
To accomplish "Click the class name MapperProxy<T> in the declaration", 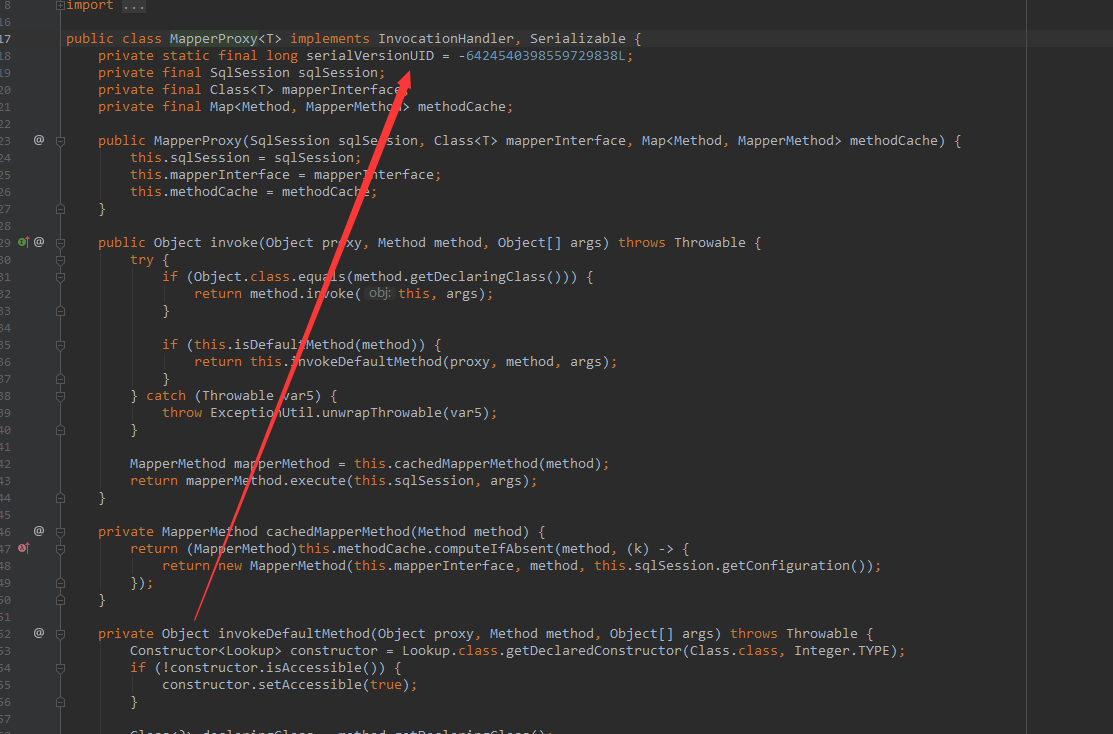I will 226,38.
